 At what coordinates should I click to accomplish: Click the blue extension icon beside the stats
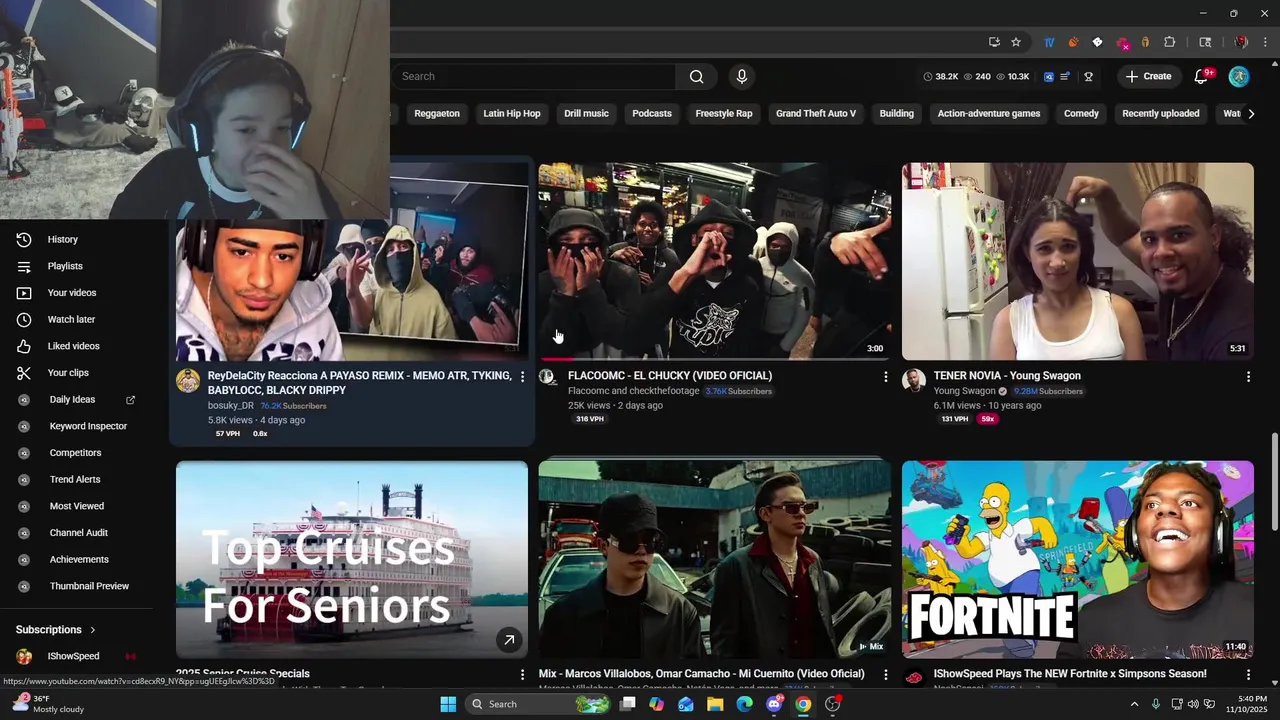click(x=1049, y=76)
